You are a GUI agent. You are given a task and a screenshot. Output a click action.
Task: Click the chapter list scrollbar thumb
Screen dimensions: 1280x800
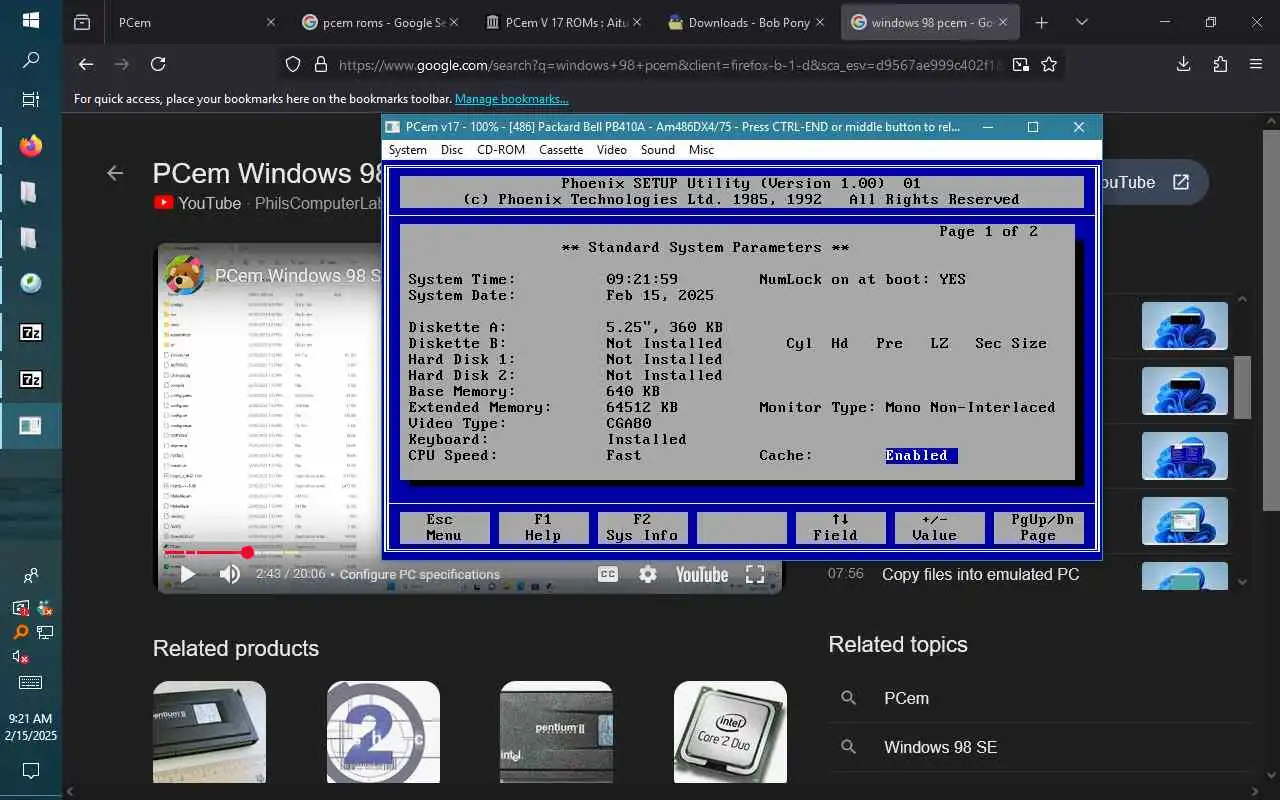[1243, 388]
